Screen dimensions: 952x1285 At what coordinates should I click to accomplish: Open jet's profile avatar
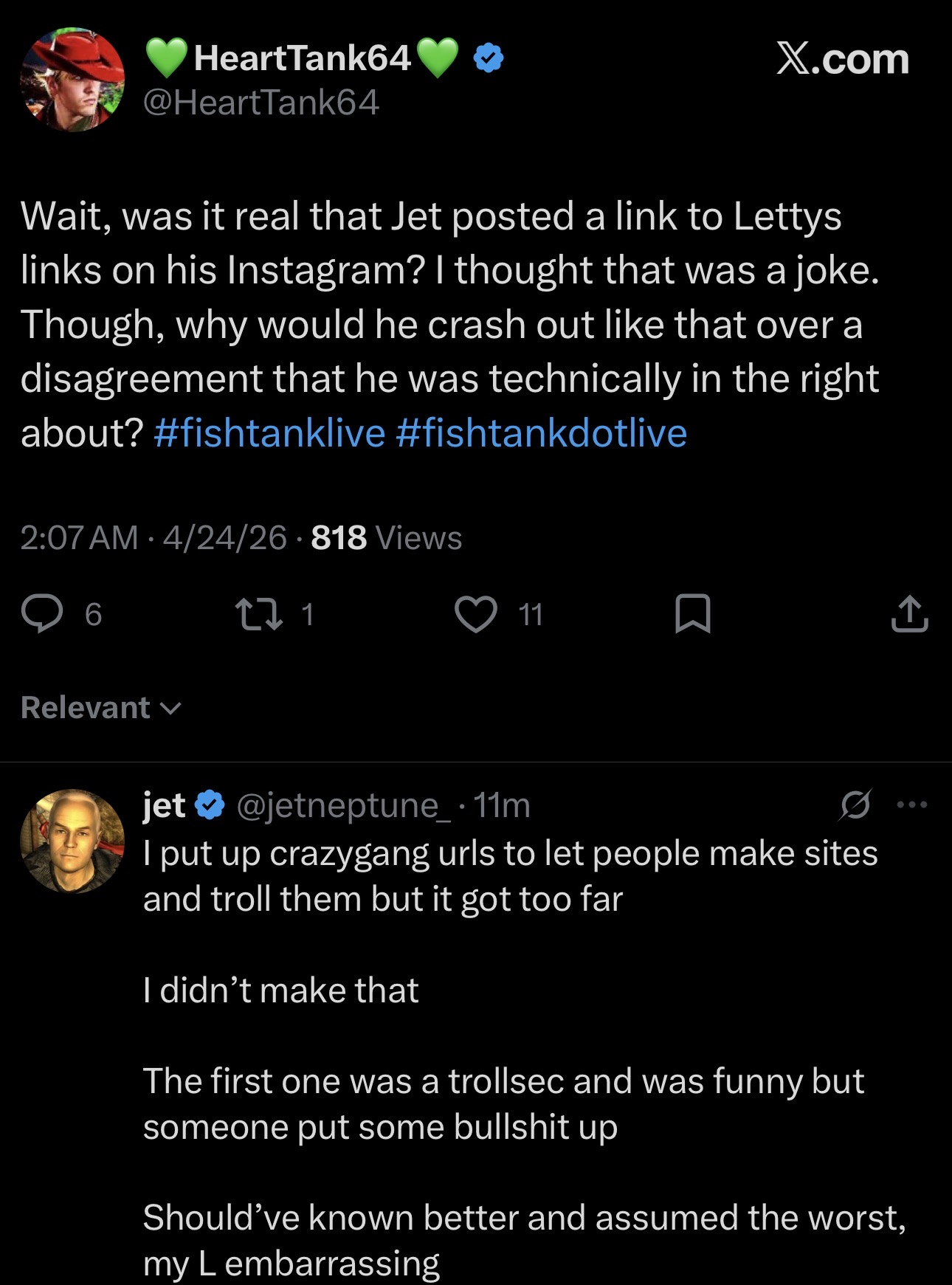[x=72, y=841]
